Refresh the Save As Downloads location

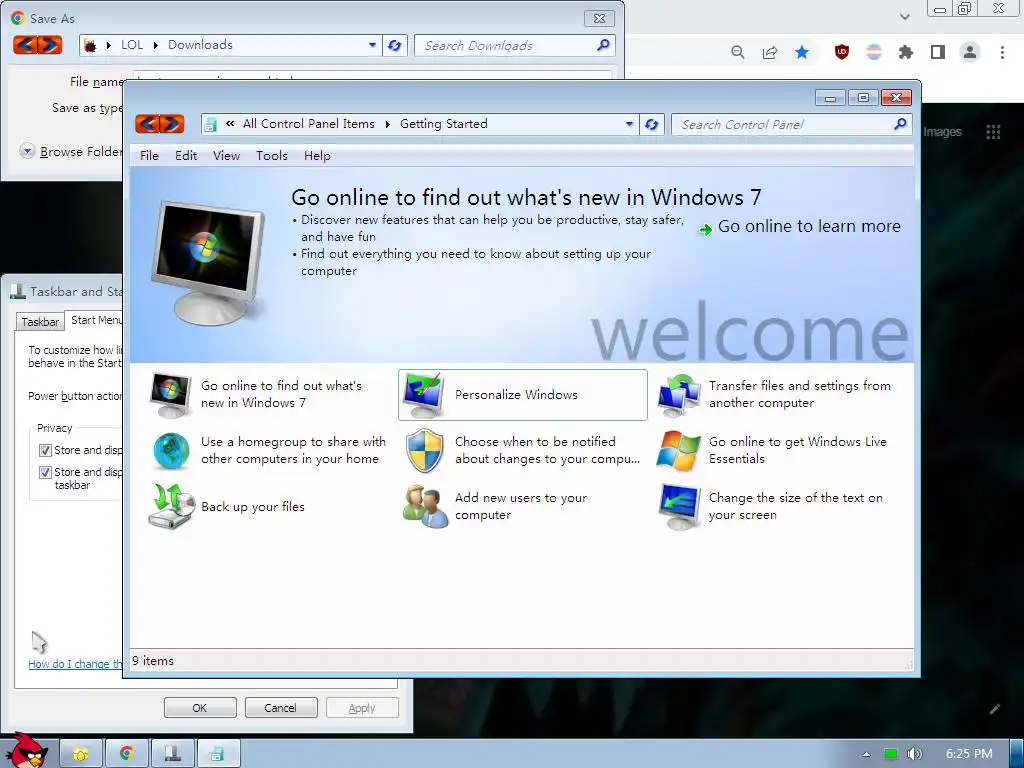394,45
